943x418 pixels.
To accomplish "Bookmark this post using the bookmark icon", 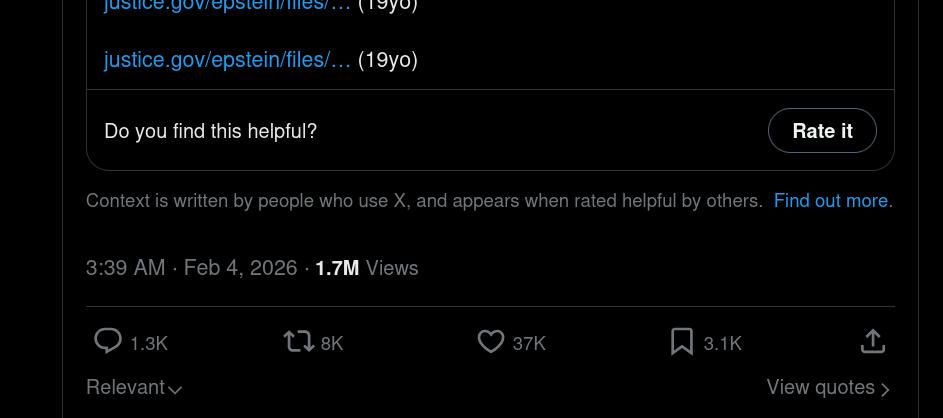I will coord(682,342).
